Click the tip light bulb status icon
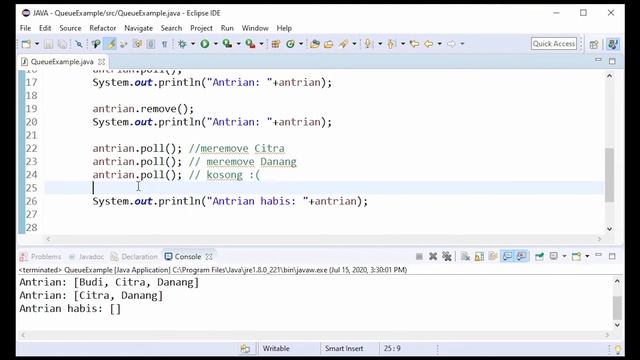640x360 pixels. tap(618, 349)
